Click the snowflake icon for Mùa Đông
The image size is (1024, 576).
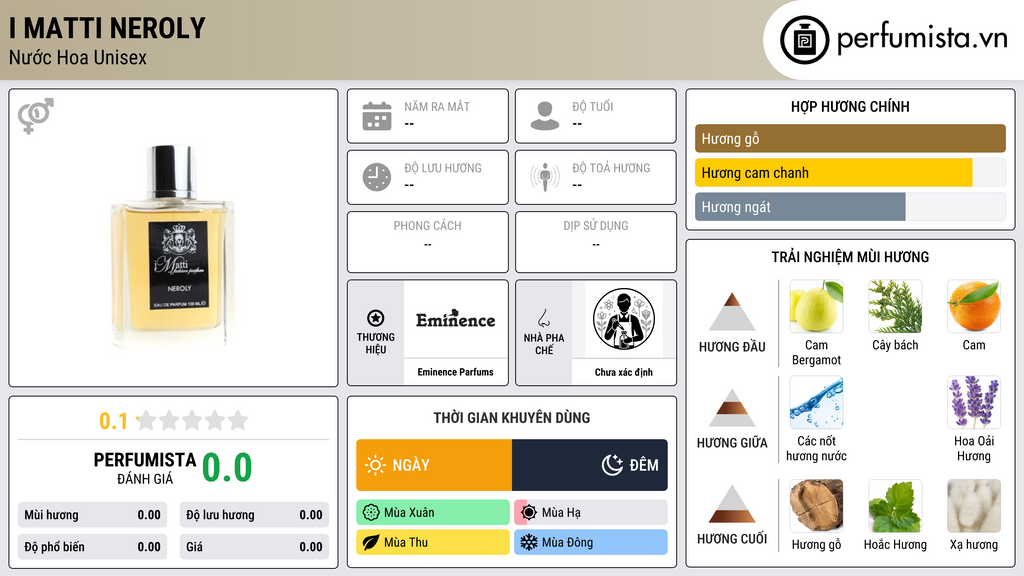(529, 542)
